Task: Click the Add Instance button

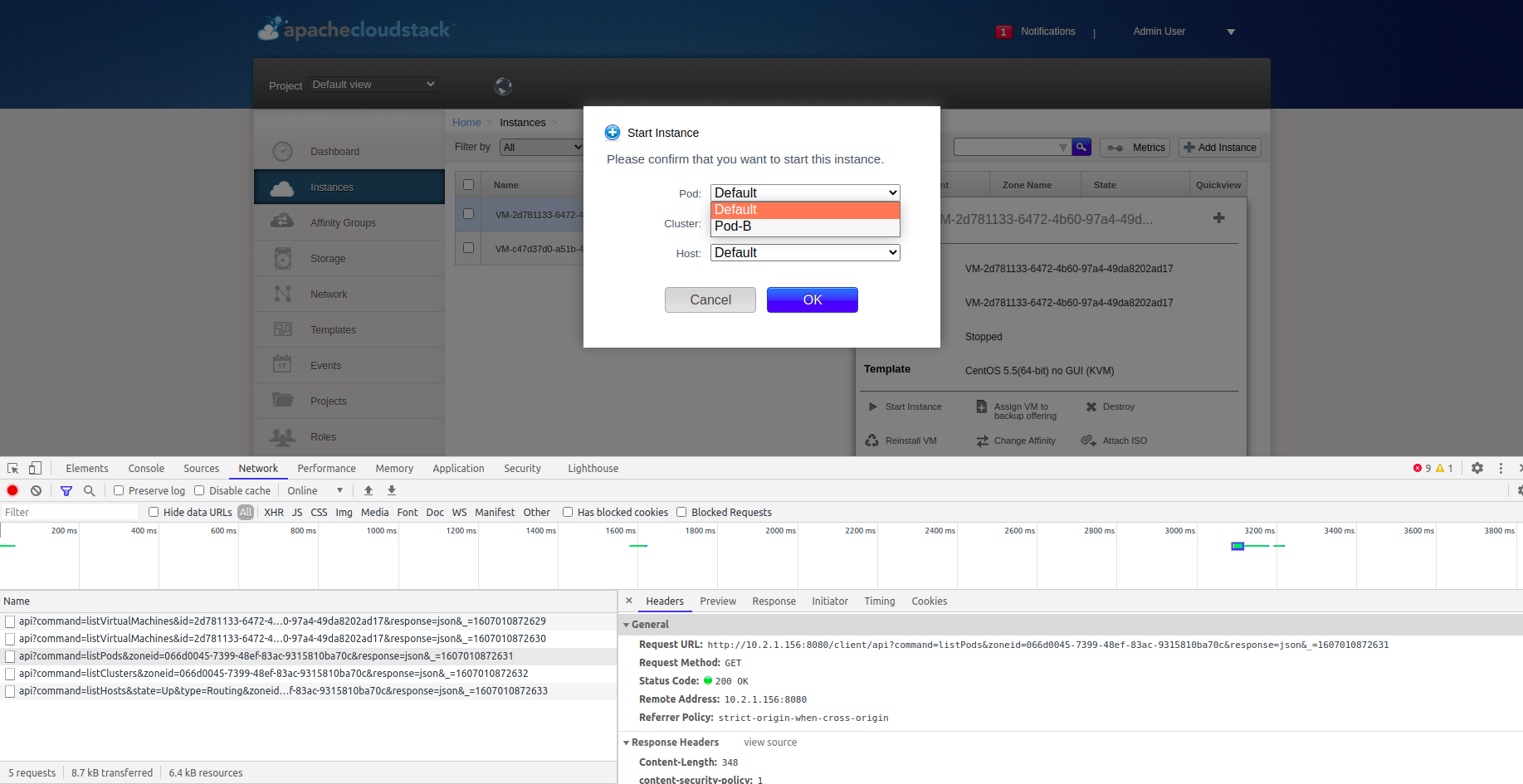Action: [1220, 147]
